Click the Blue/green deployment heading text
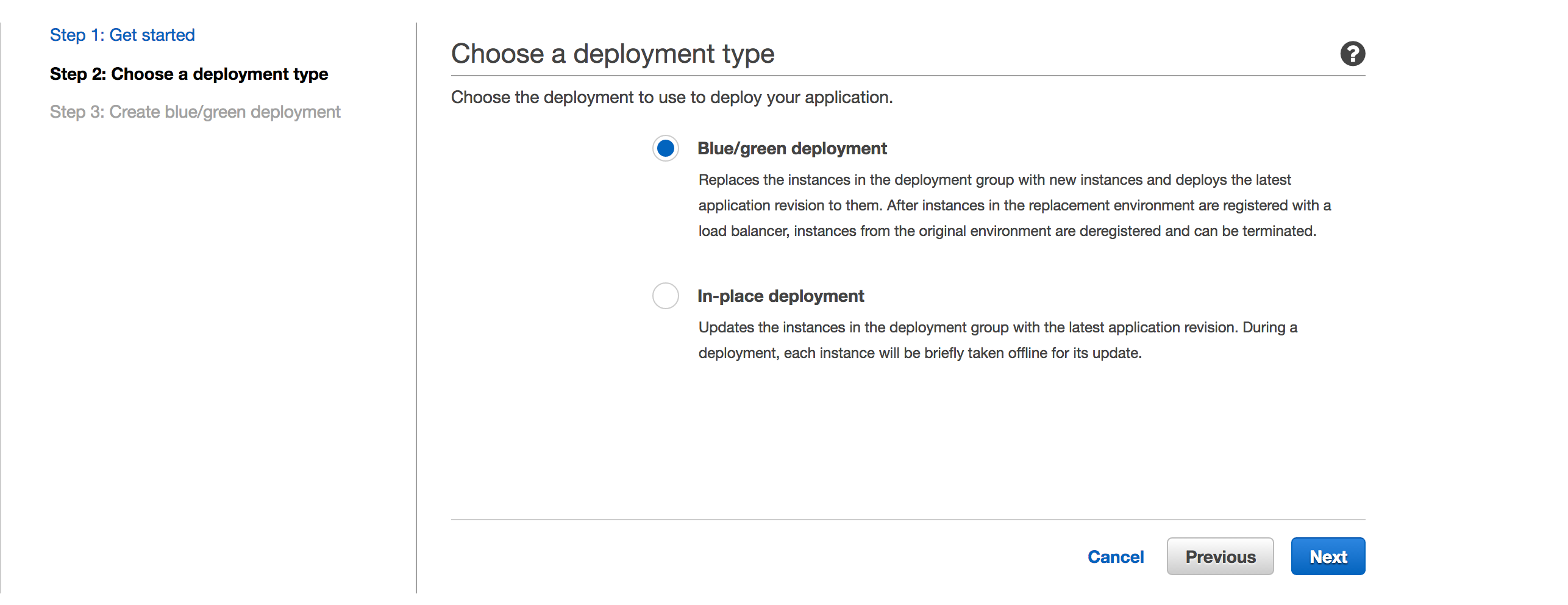This screenshot has width=1568, height=605. (792, 148)
